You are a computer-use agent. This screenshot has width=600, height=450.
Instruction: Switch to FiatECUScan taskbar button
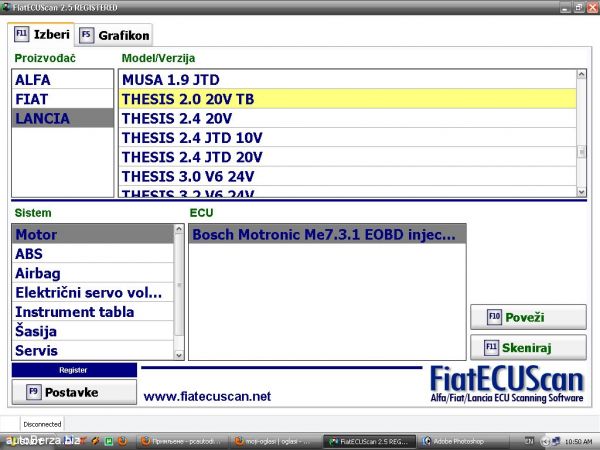coord(369,442)
